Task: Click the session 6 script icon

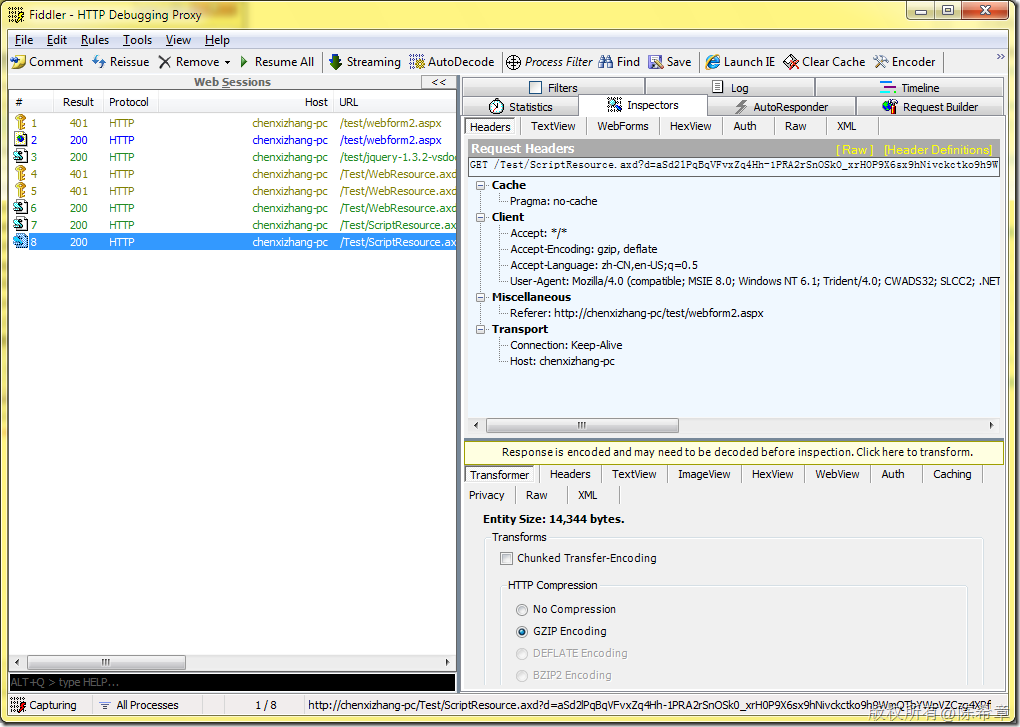Action: point(20,207)
